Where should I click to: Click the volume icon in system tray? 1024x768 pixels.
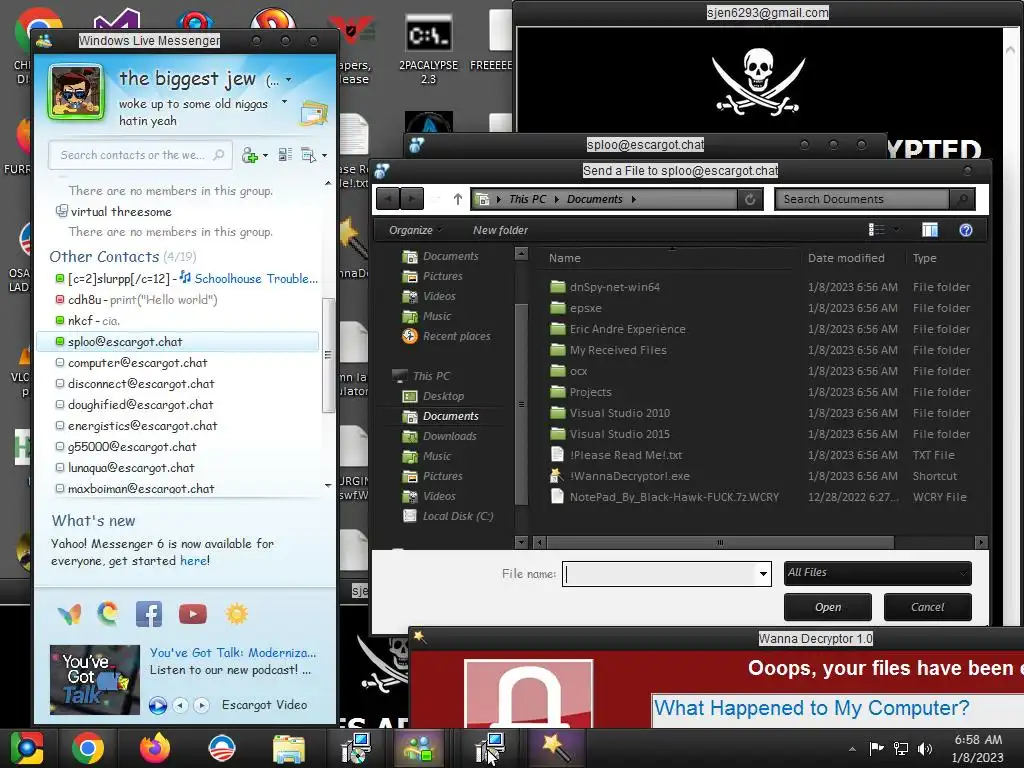925,749
